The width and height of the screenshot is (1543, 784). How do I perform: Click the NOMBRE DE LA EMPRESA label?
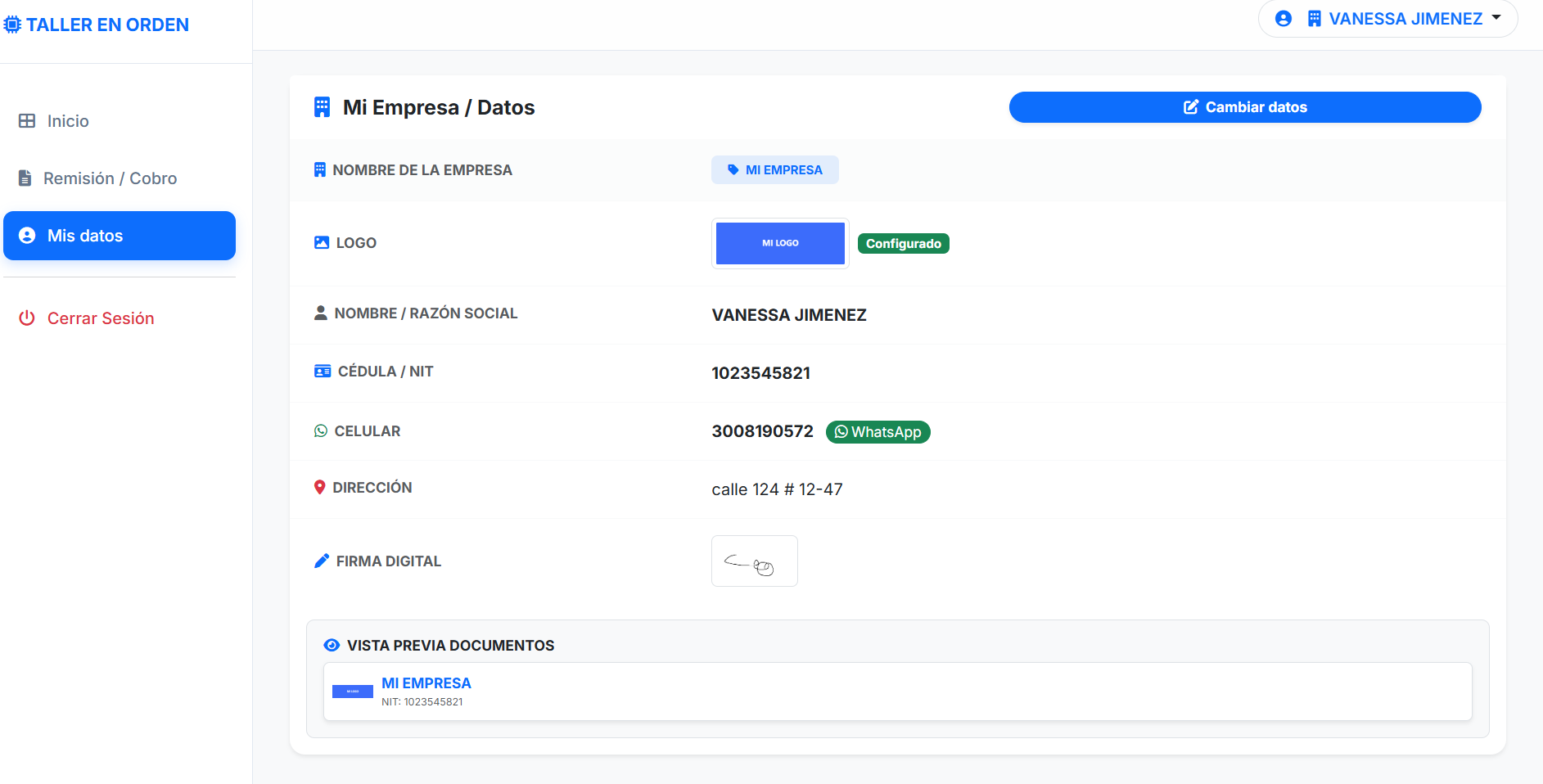point(422,169)
